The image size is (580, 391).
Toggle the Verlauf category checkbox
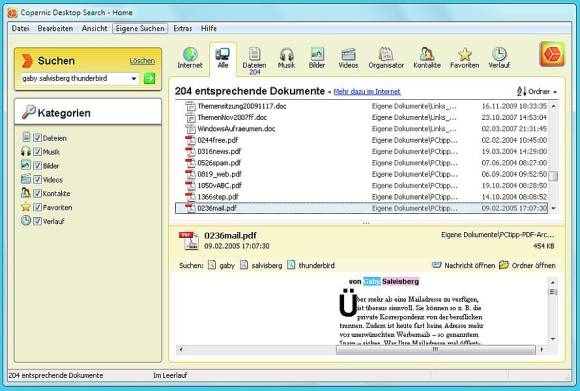pos(37,221)
